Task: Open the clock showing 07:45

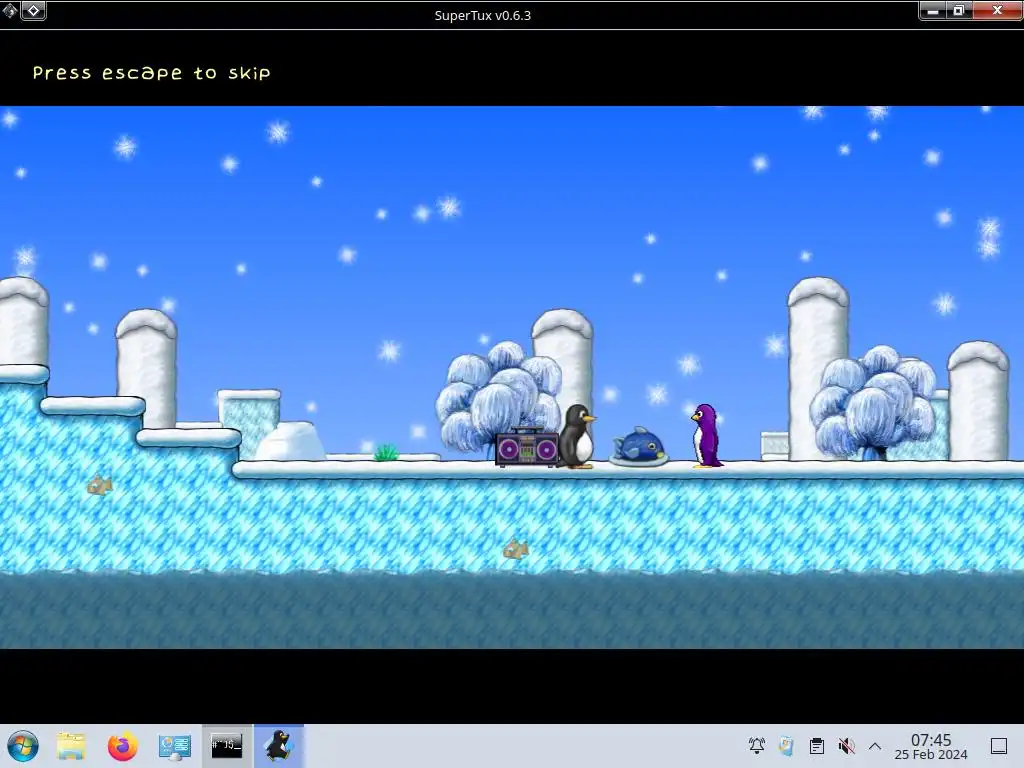Action: [x=931, y=746]
